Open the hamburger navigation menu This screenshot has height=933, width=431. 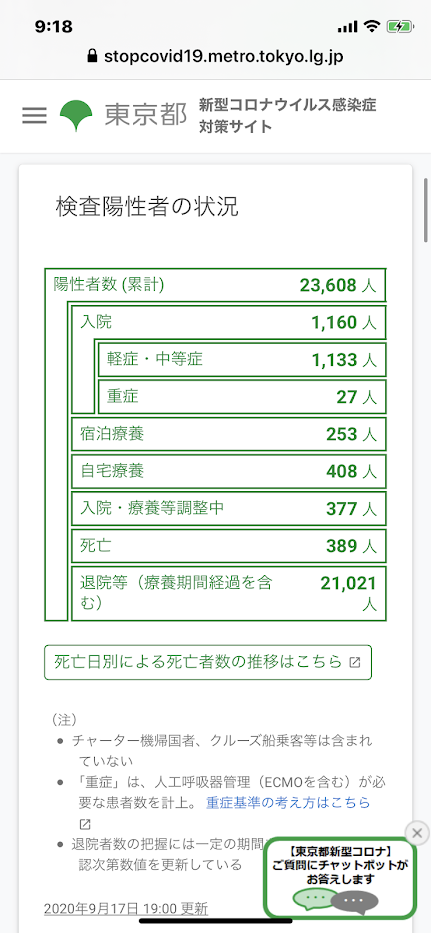click(34, 115)
